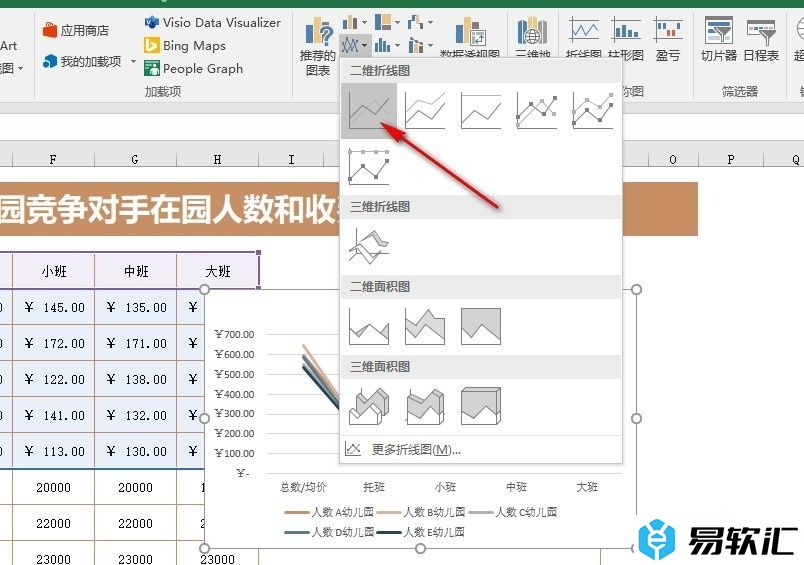The height and width of the screenshot is (565, 804).
Task: Select the cell showing ¥ 172.00
Action: tap(53, 343)
